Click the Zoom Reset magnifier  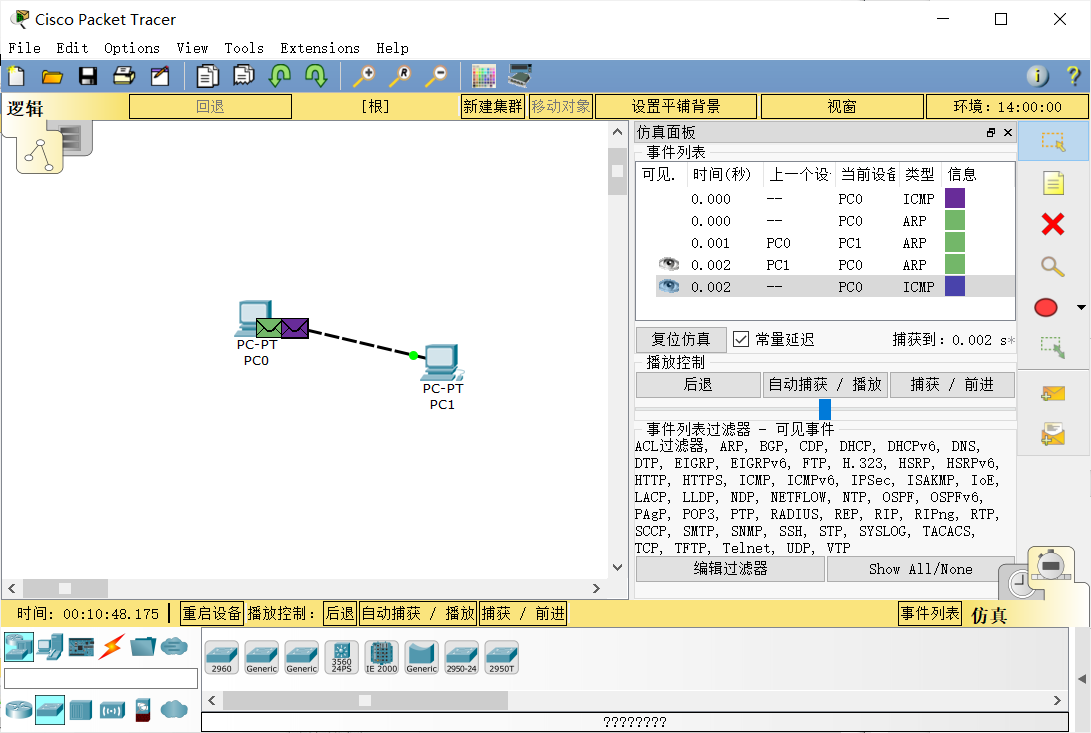coord(400,76)
